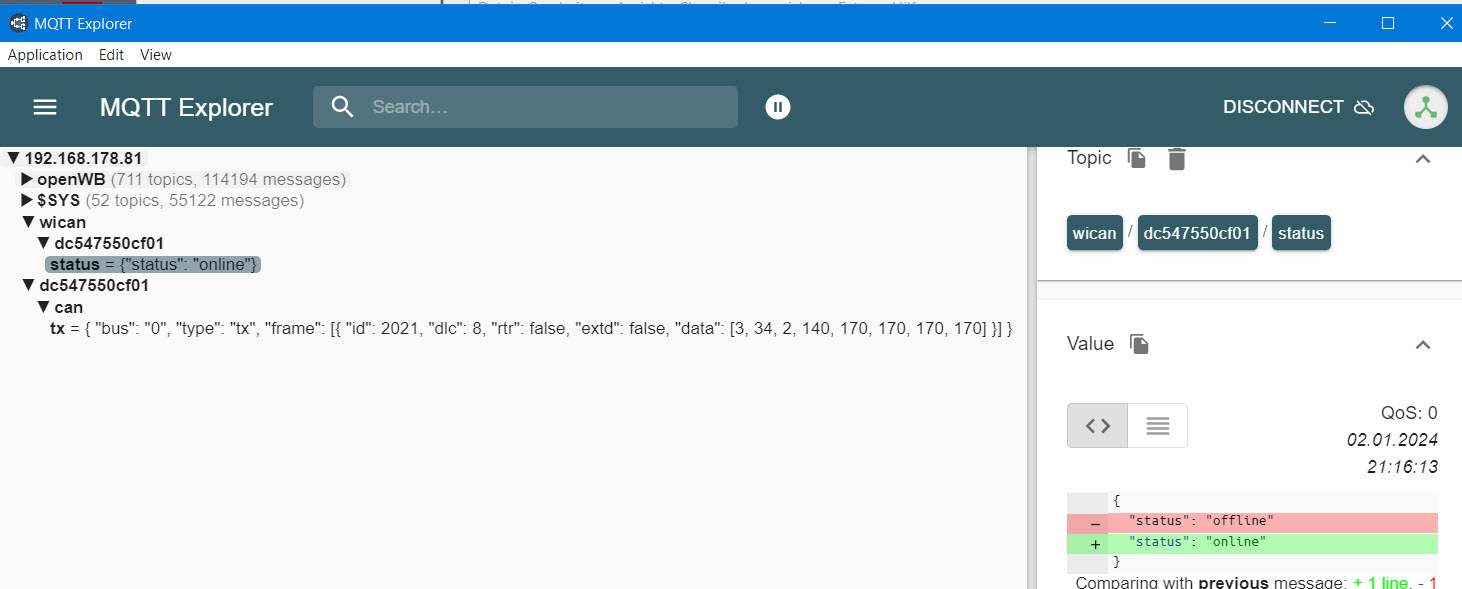The width and height of the screenshot is (1462, 589).
Task: Open the hamburger navigation menu
Action: point(45,107)
